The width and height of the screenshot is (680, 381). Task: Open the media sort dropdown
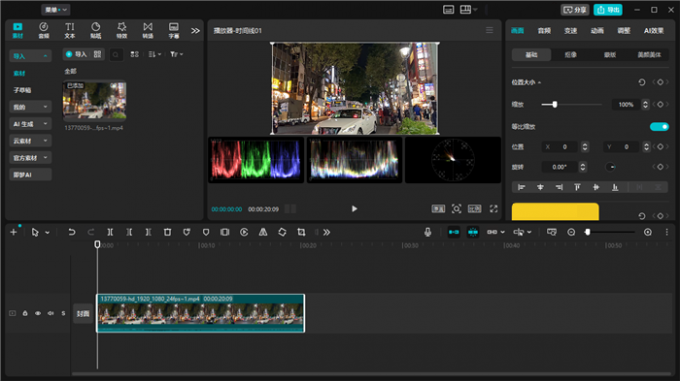point(154,54)
